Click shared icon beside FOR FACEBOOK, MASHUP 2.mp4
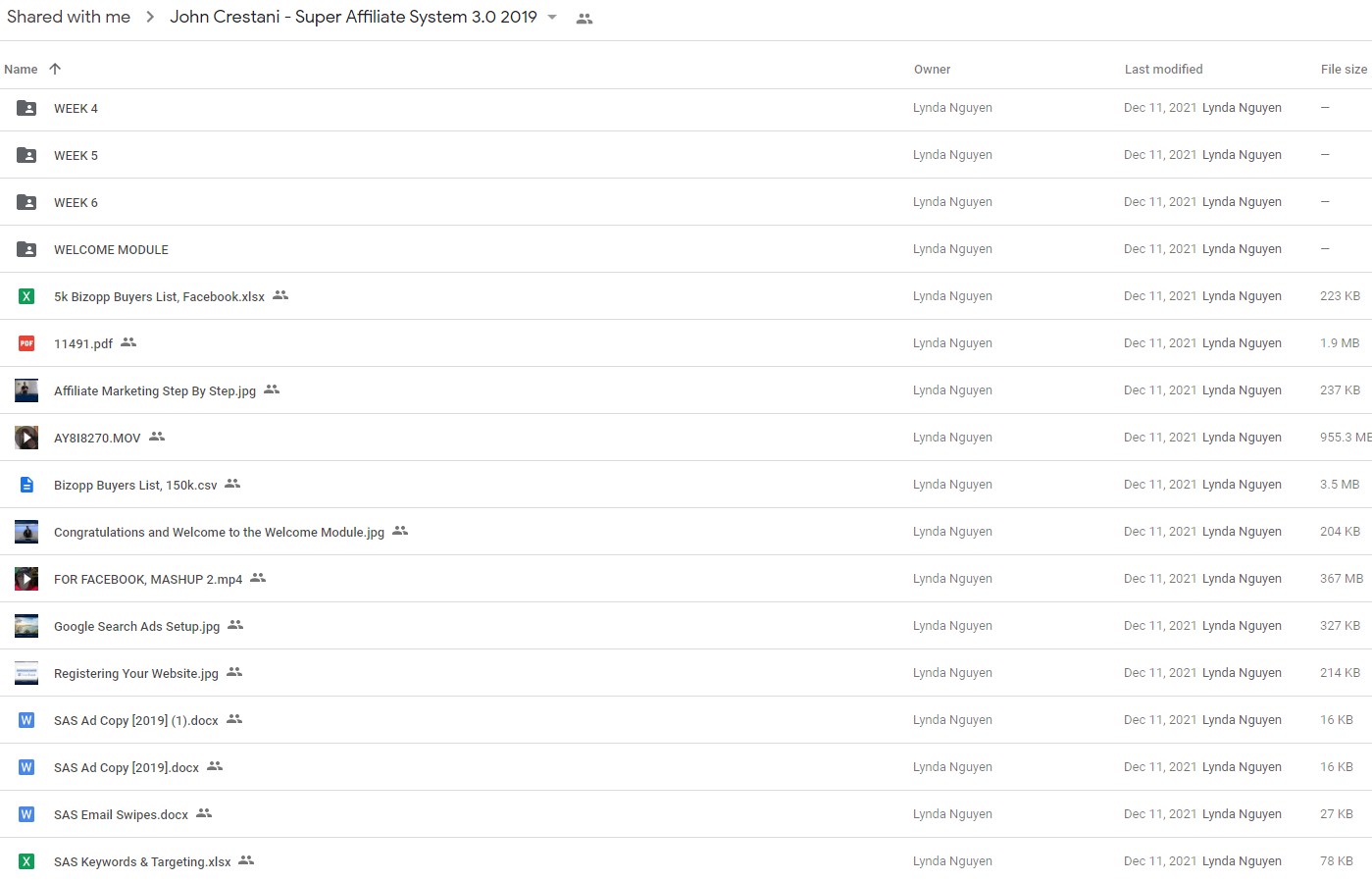This screenshot has height=881, width=1372. tap(258, 578)
